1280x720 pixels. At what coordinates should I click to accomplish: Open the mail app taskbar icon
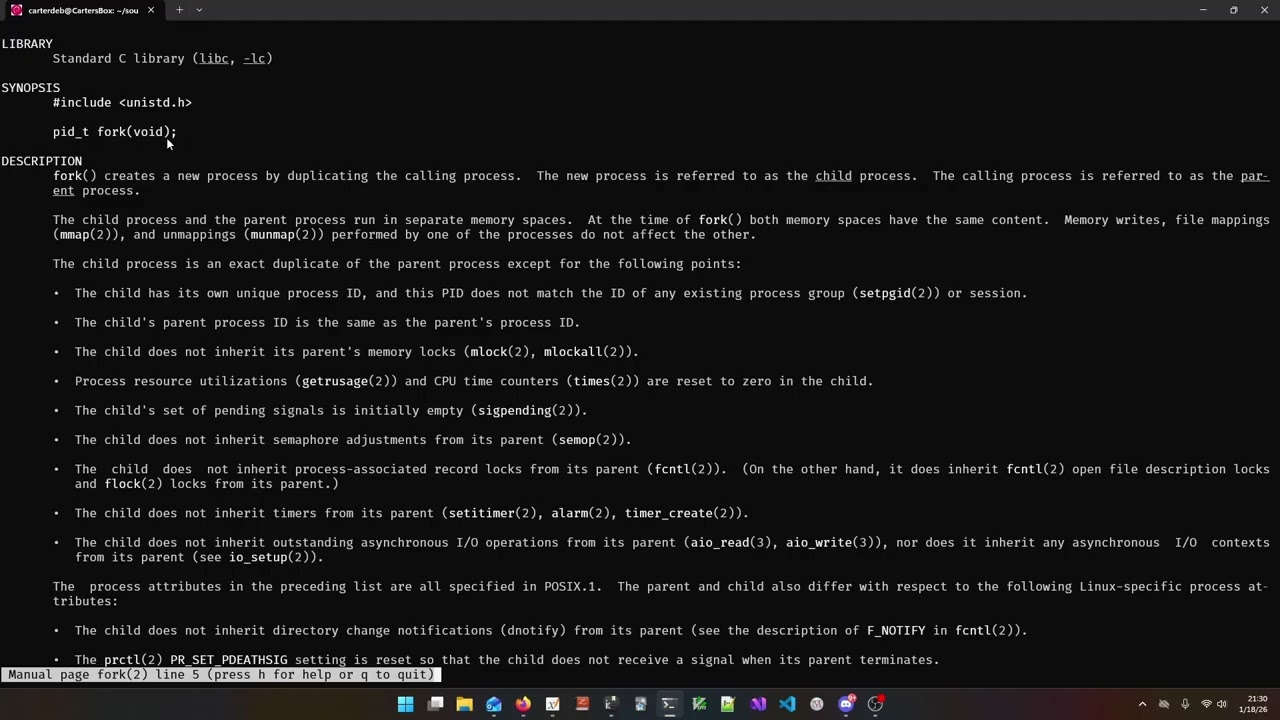point(494,704)
